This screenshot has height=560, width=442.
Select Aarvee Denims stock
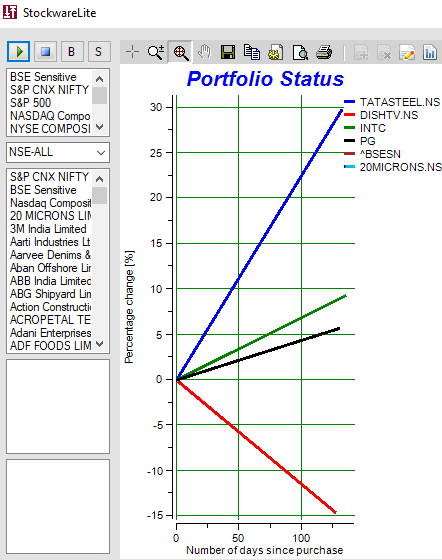pyautogui.click(x=50, y=255)
